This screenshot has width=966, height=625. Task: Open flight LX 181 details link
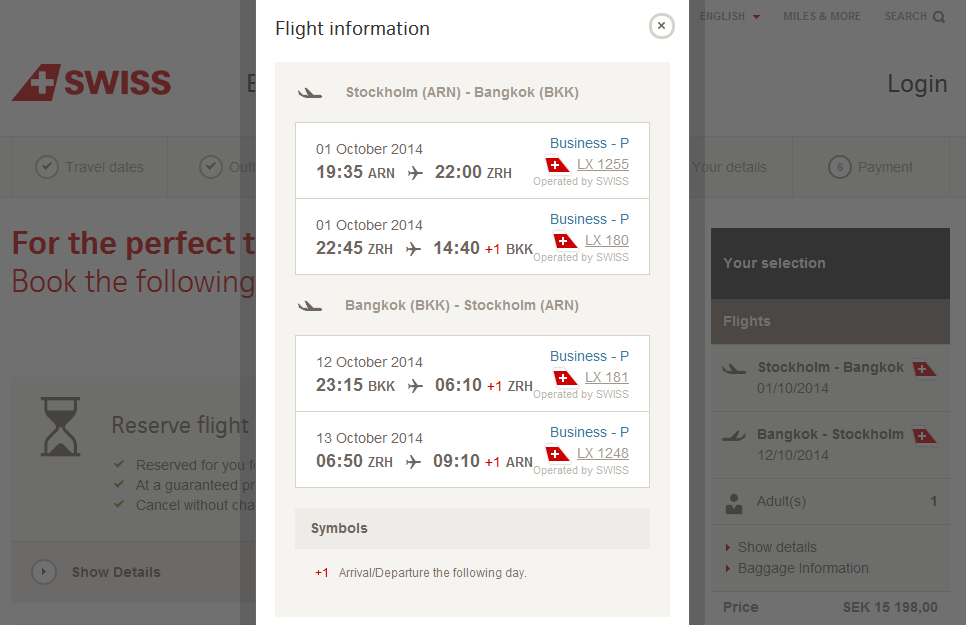point(607,377)
